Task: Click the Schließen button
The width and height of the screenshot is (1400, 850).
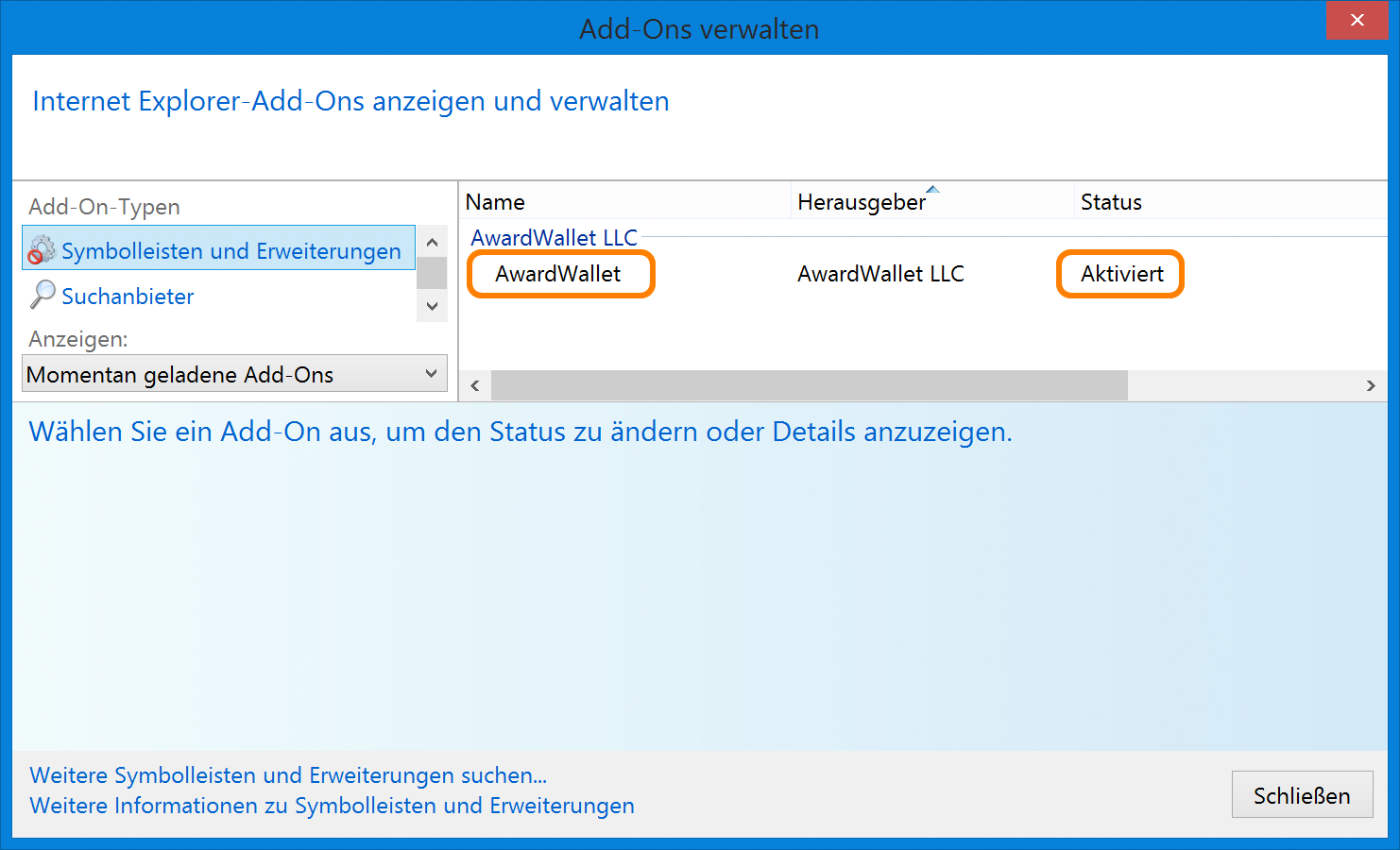Action: coord(1302,795)
